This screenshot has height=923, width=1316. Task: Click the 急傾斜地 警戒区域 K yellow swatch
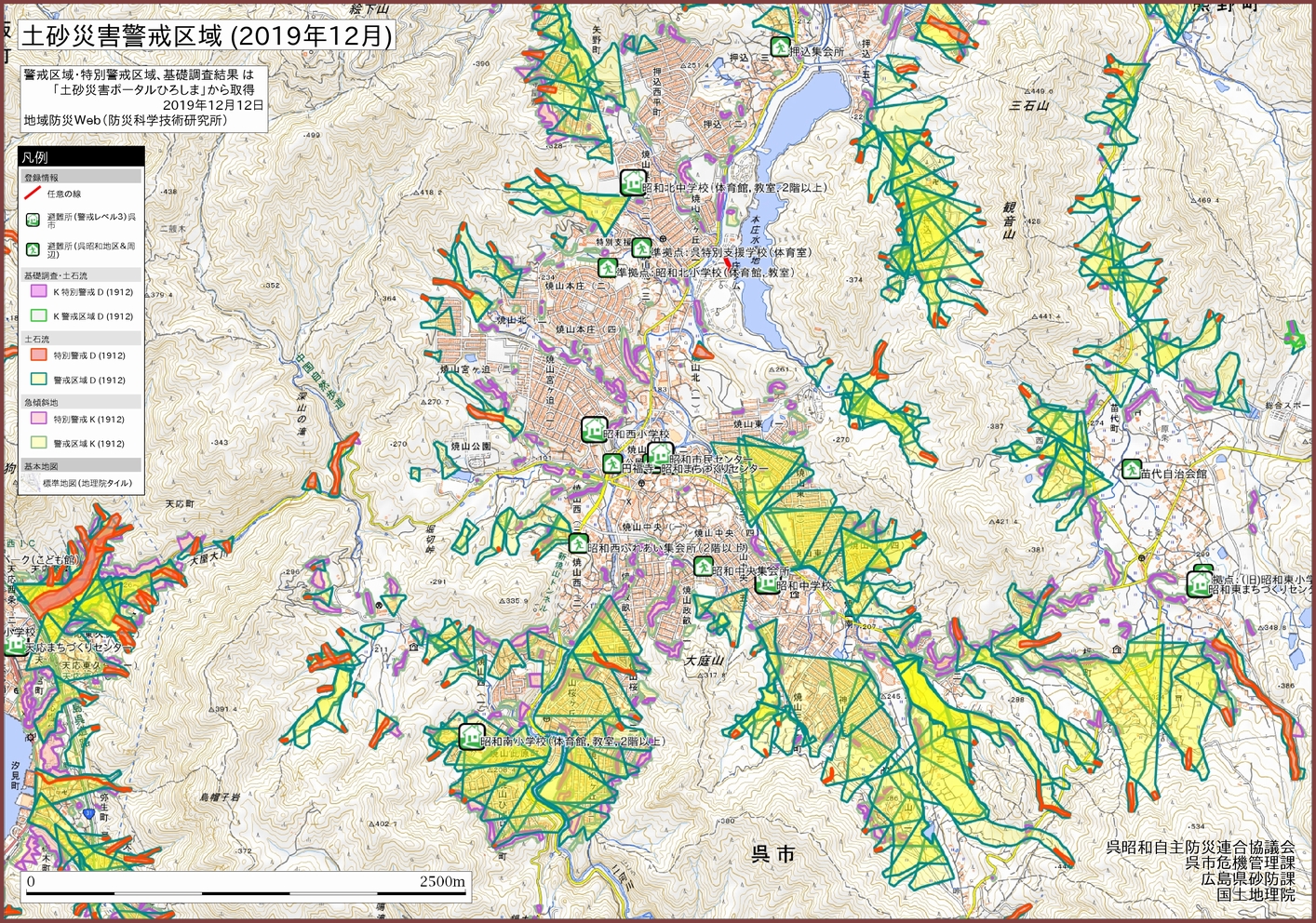tap(38, 444)
